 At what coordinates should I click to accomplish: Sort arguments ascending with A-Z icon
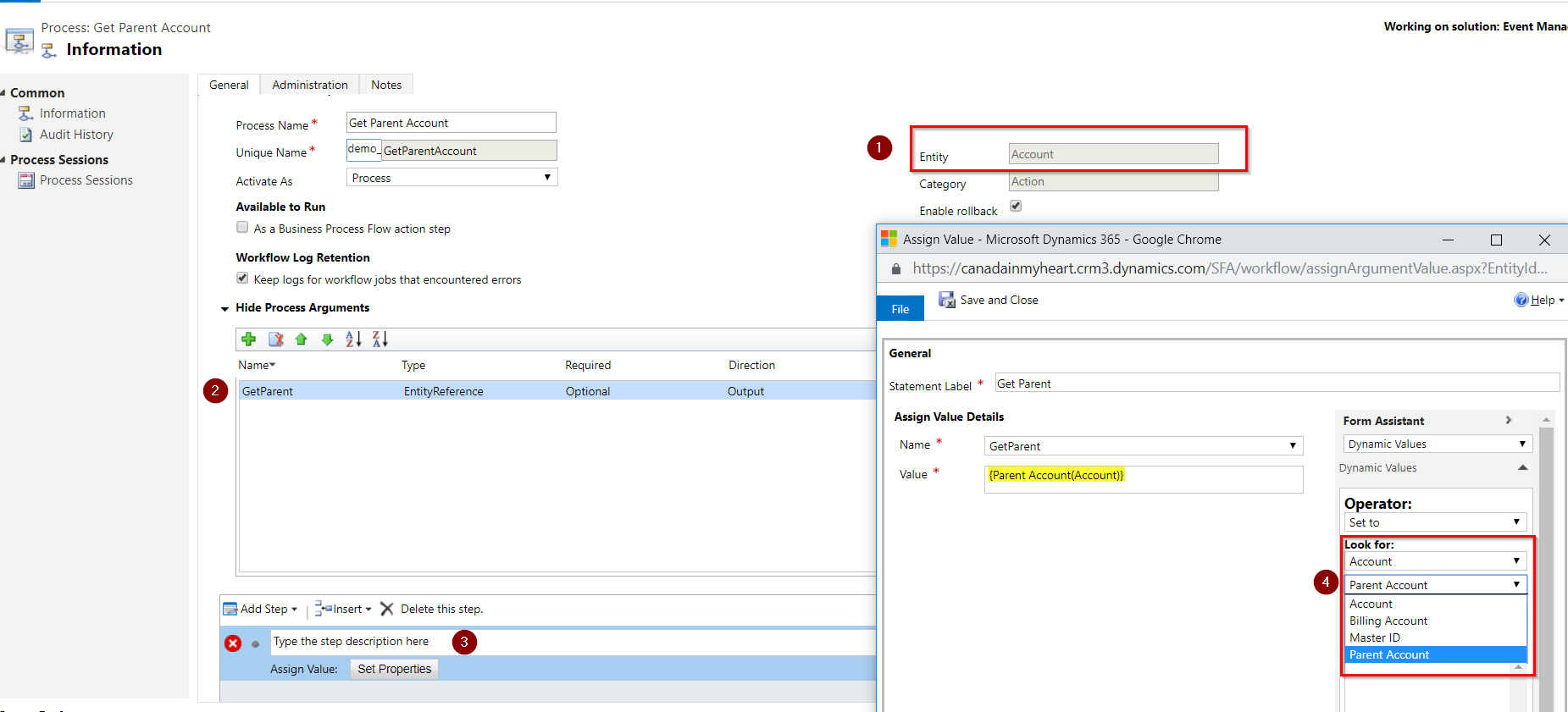(353, 339)
